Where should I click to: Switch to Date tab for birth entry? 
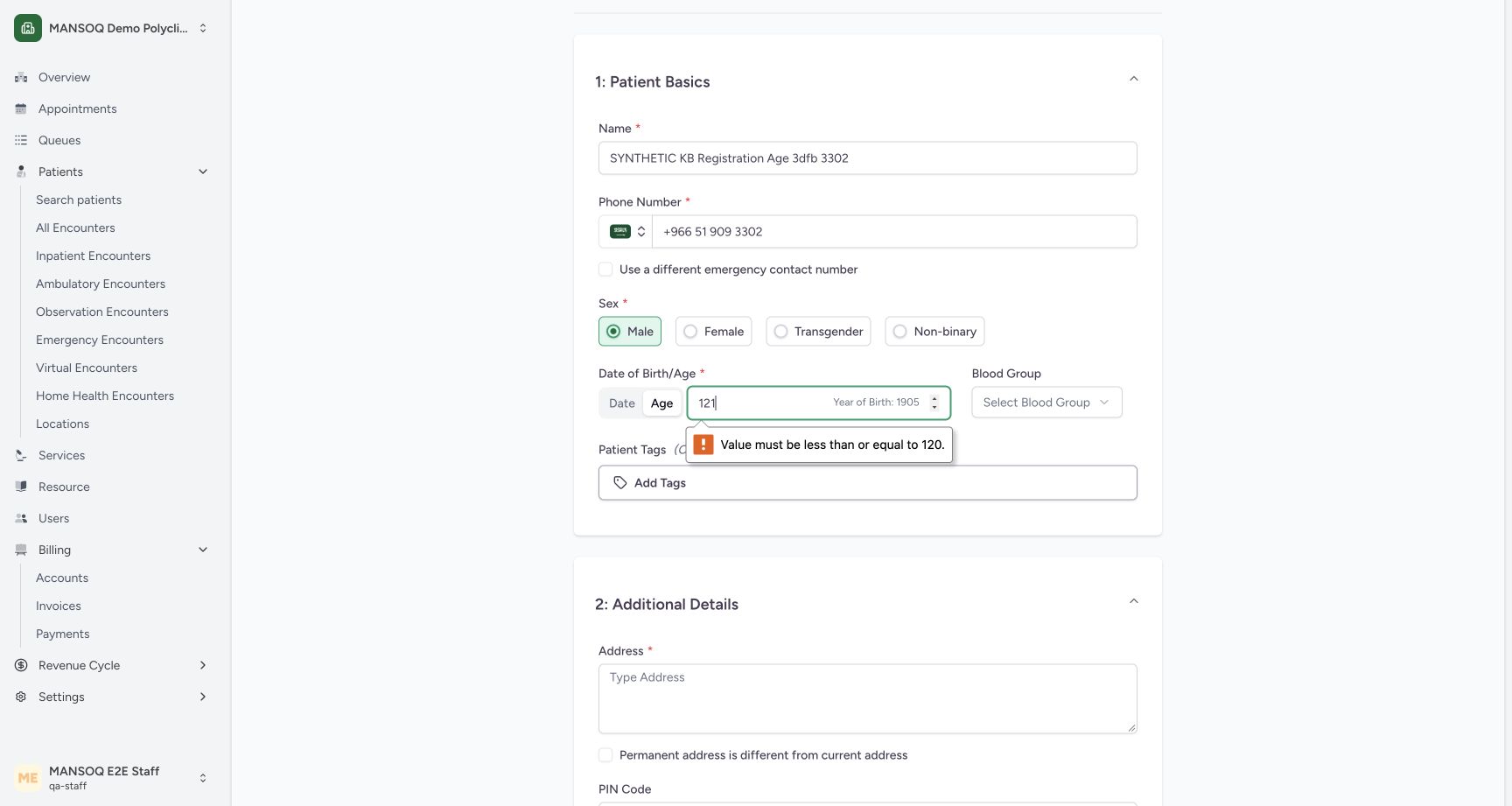[x=622, y=403]
